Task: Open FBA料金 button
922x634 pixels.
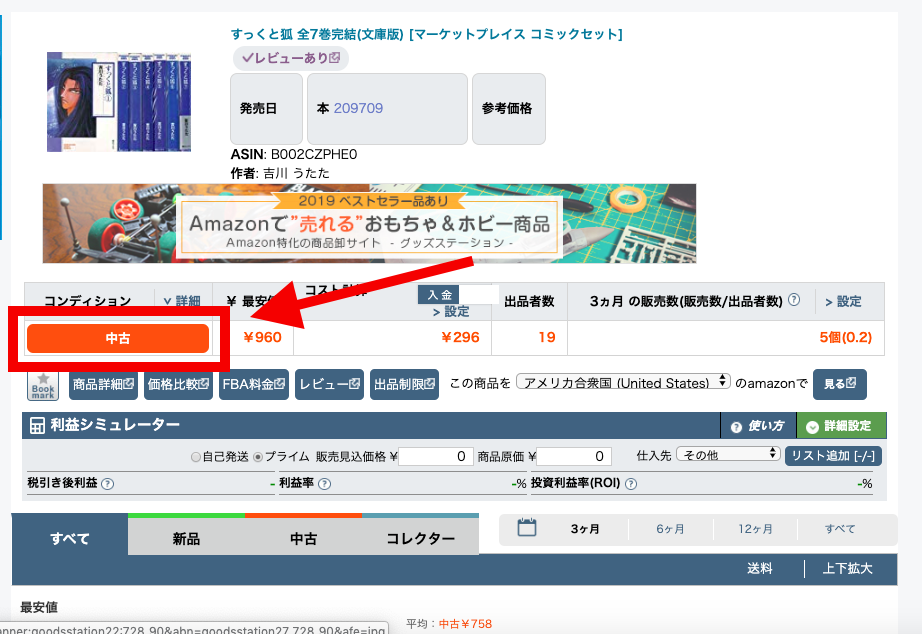Action: pos(254,385)
